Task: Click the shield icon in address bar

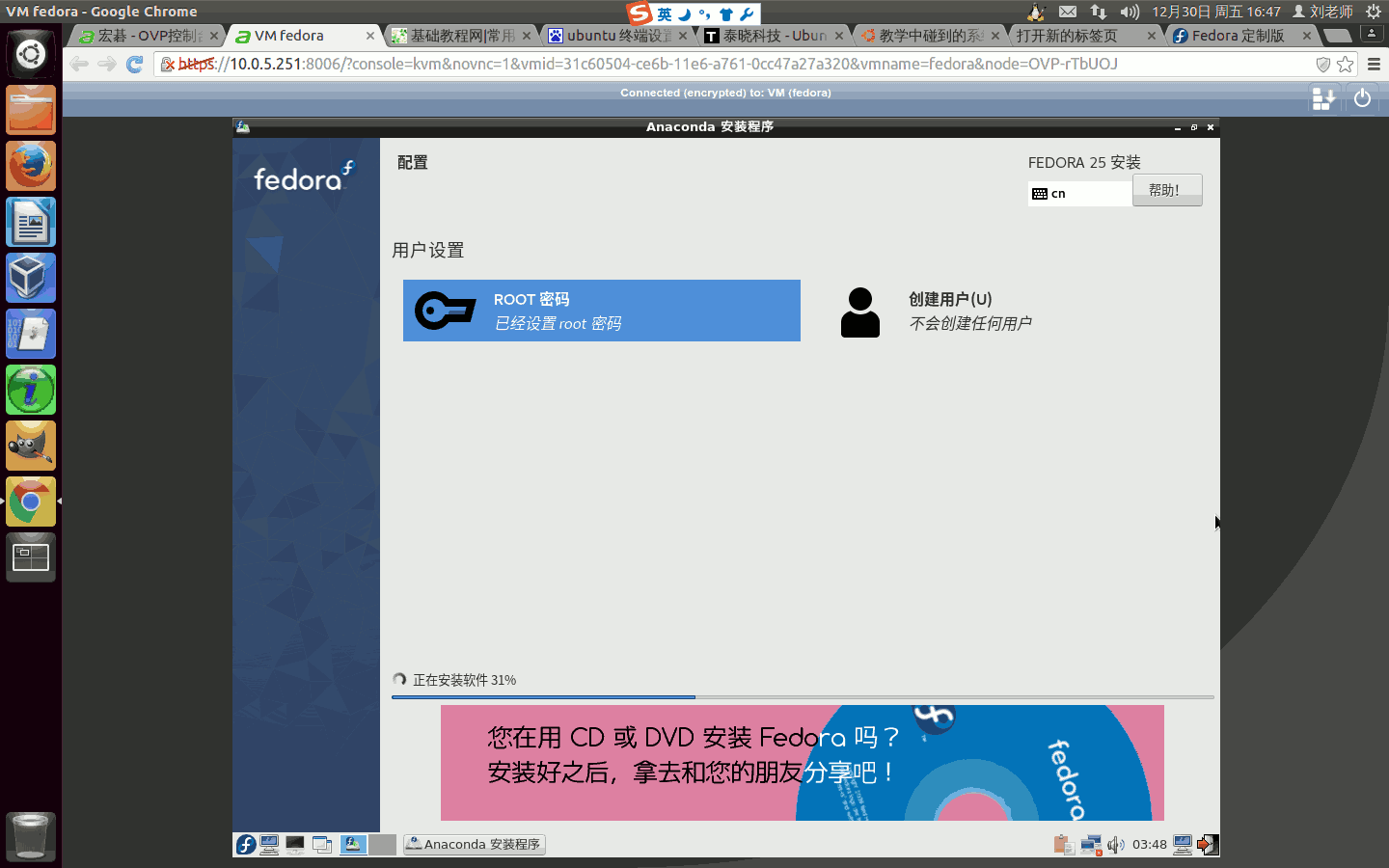Action: click(x=1323, y=65)
